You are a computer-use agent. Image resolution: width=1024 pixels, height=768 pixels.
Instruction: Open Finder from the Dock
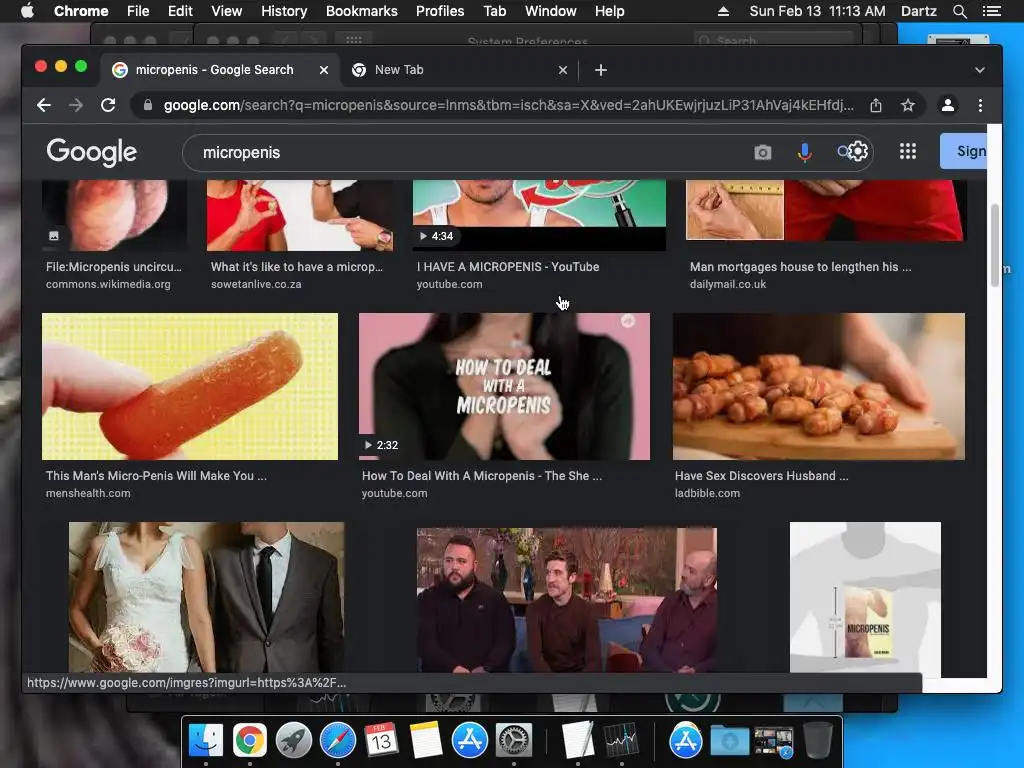[206, 740]
